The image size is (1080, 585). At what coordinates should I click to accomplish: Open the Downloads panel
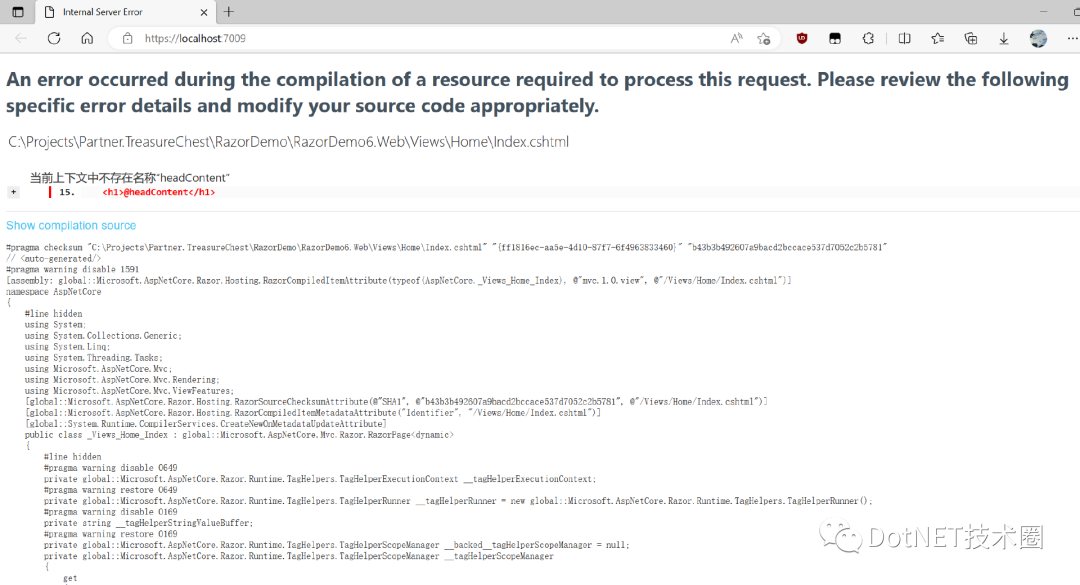point(1004,39)
